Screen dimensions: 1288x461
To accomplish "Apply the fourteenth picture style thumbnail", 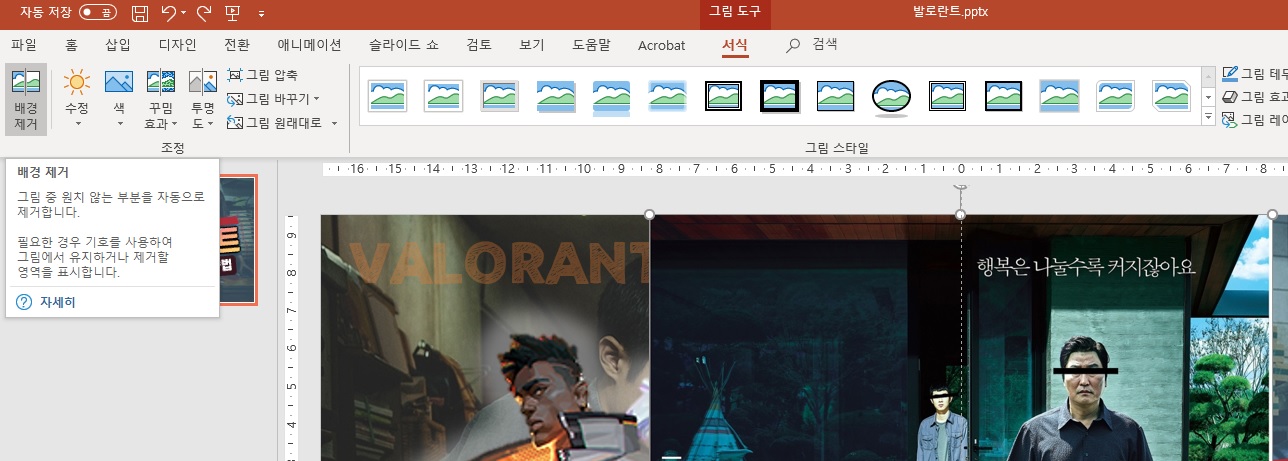I will coord(1115,96).
